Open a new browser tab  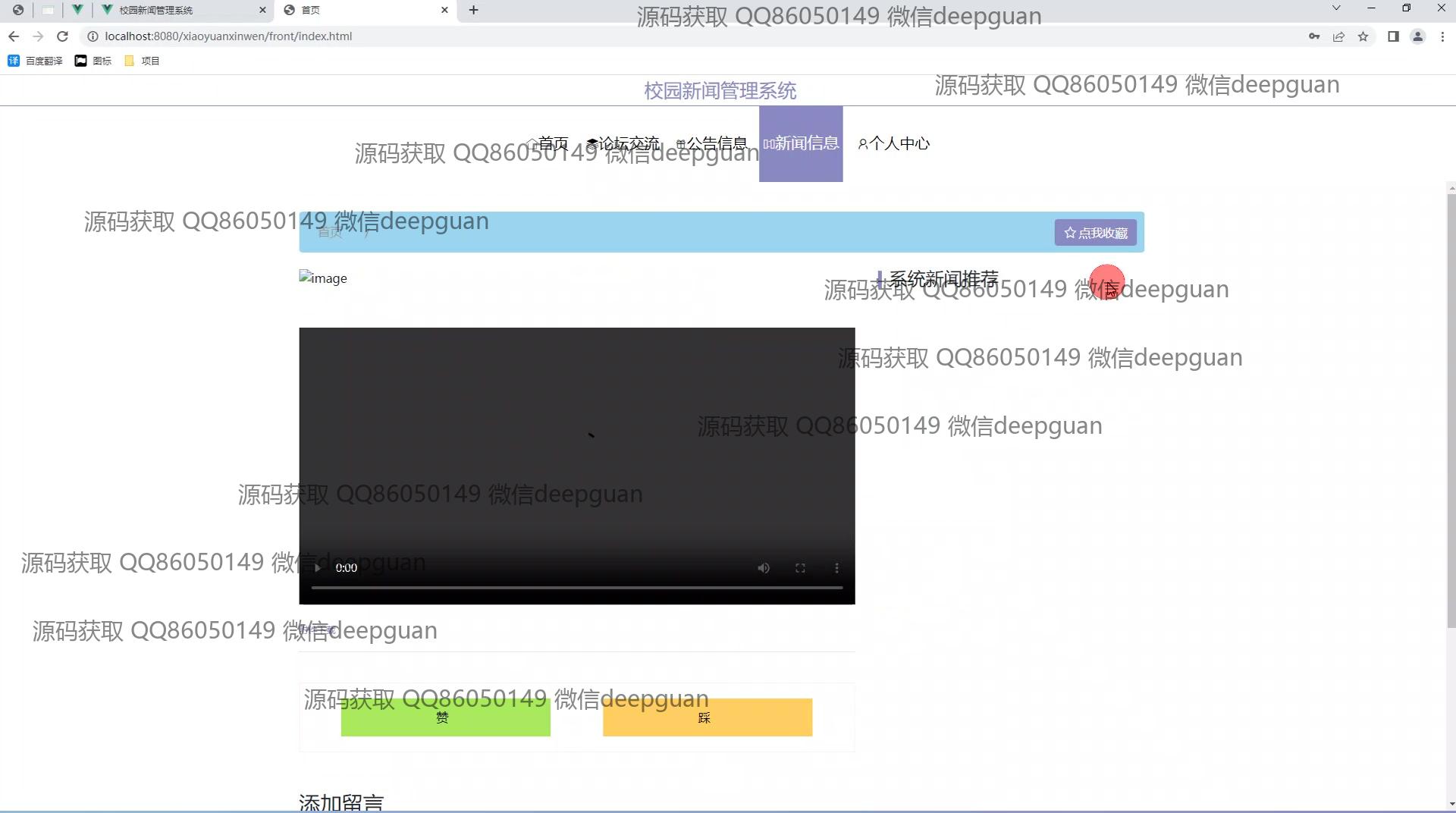point(473,10)
